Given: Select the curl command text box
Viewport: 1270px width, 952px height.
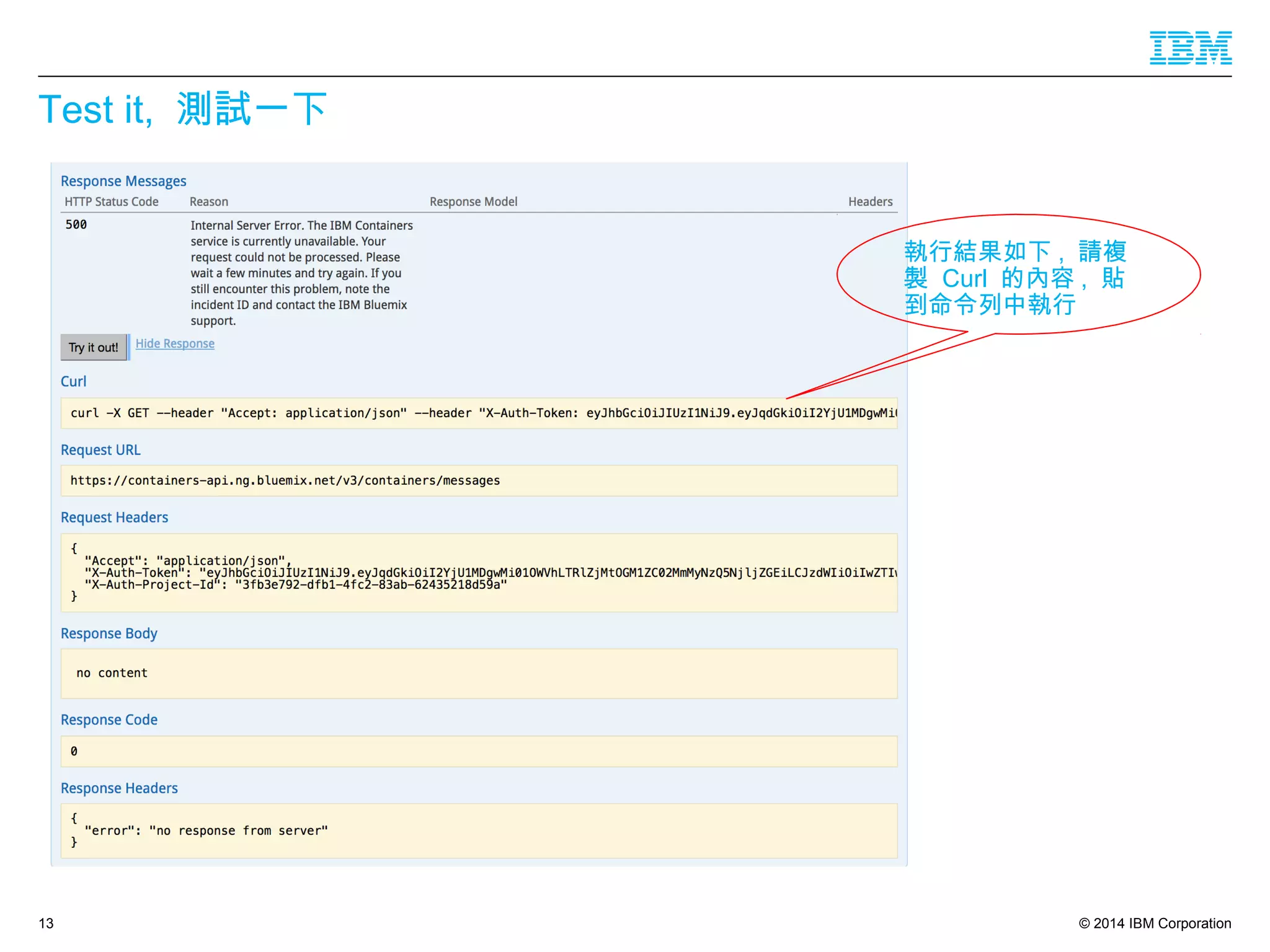Looking at the screenshot, I should (x=479, y=413).
